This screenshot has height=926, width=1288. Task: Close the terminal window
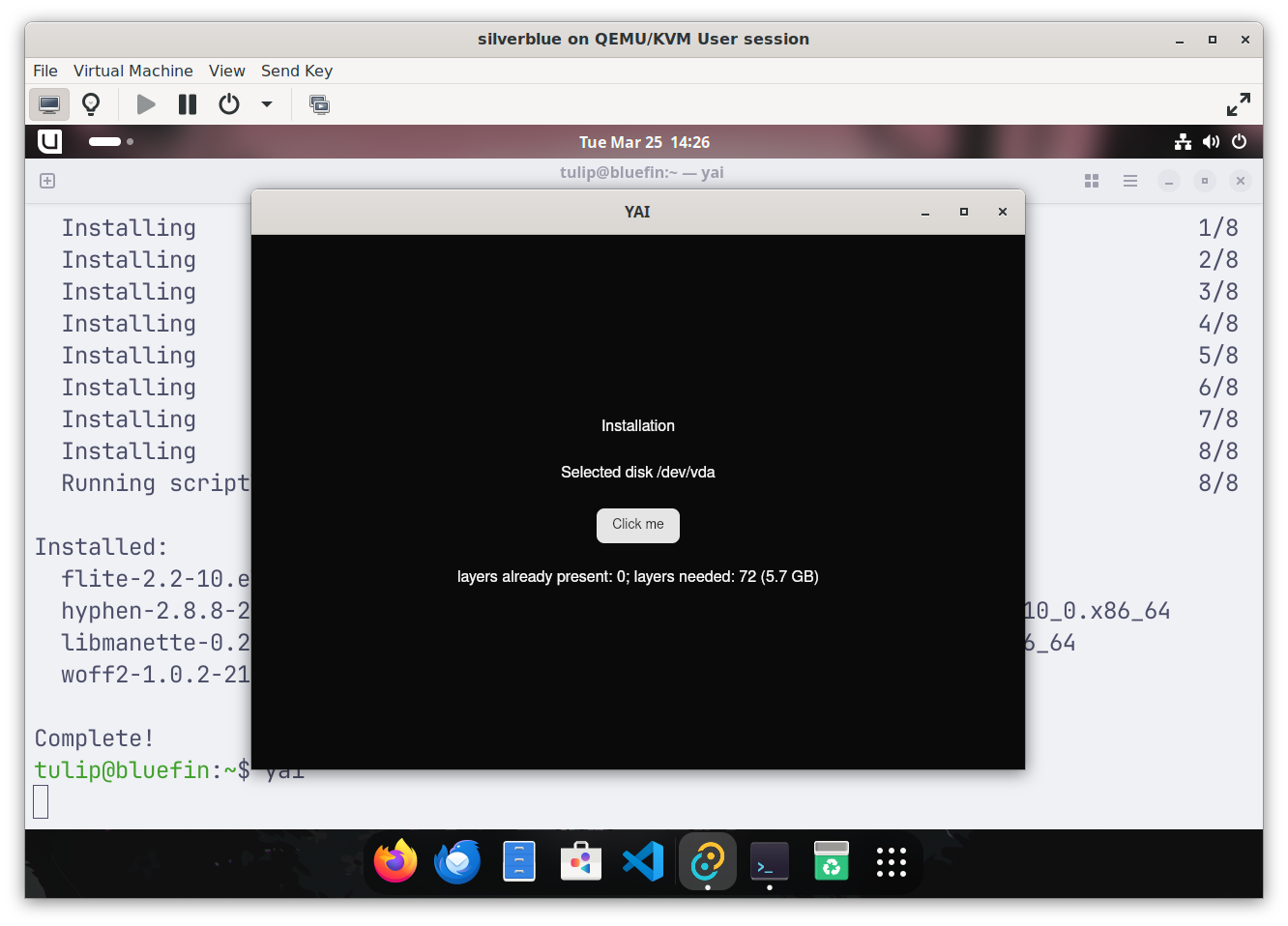click(x=1241, y=181)
